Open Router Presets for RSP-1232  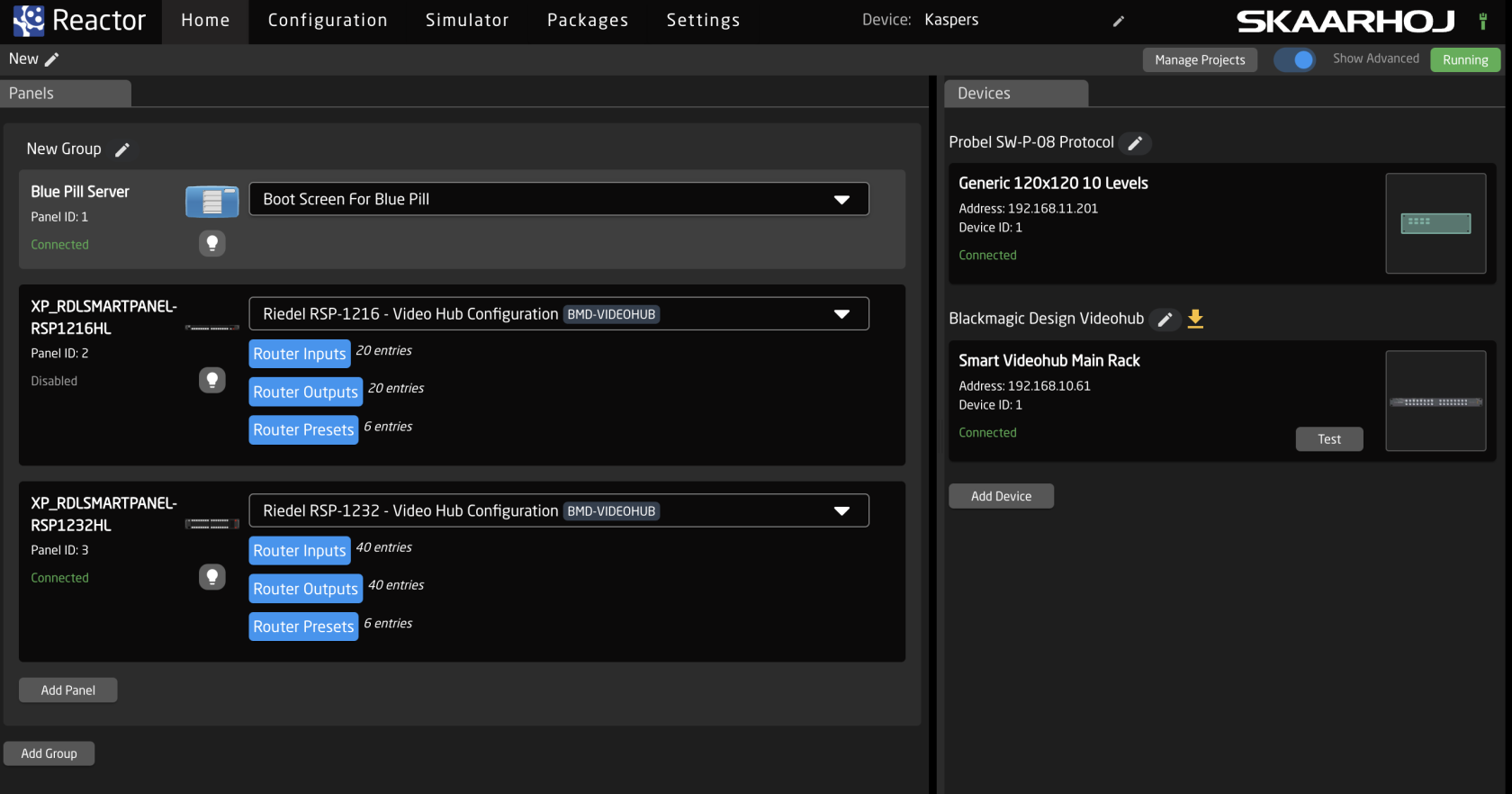click(303, 627)
